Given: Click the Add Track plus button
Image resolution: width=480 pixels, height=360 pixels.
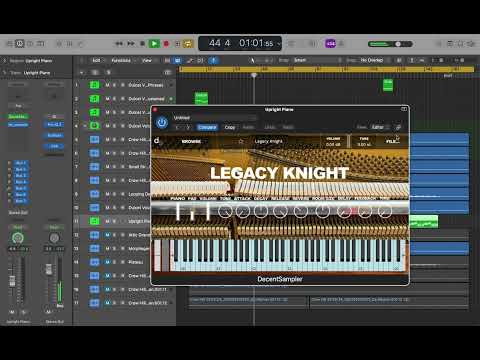Looking at the screenshot, I should [x=81, y=73].
